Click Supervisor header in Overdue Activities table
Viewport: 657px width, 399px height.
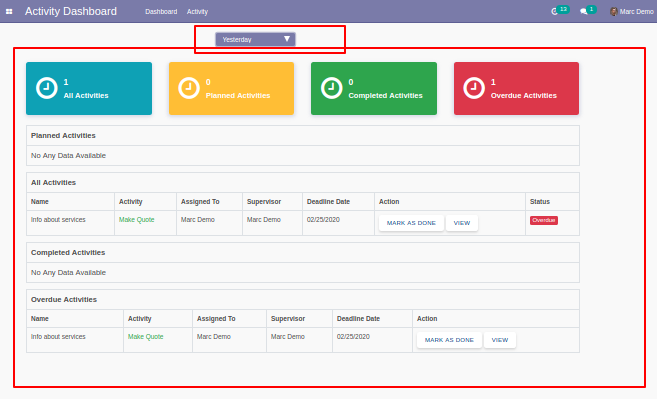(x=288, y=319)
